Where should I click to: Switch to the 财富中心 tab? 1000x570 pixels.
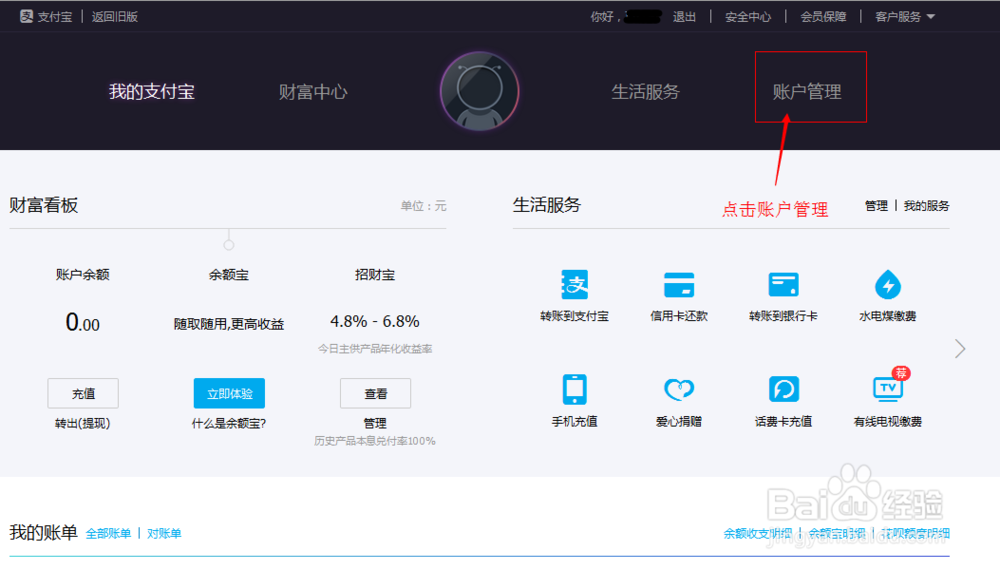click(313, 92)
